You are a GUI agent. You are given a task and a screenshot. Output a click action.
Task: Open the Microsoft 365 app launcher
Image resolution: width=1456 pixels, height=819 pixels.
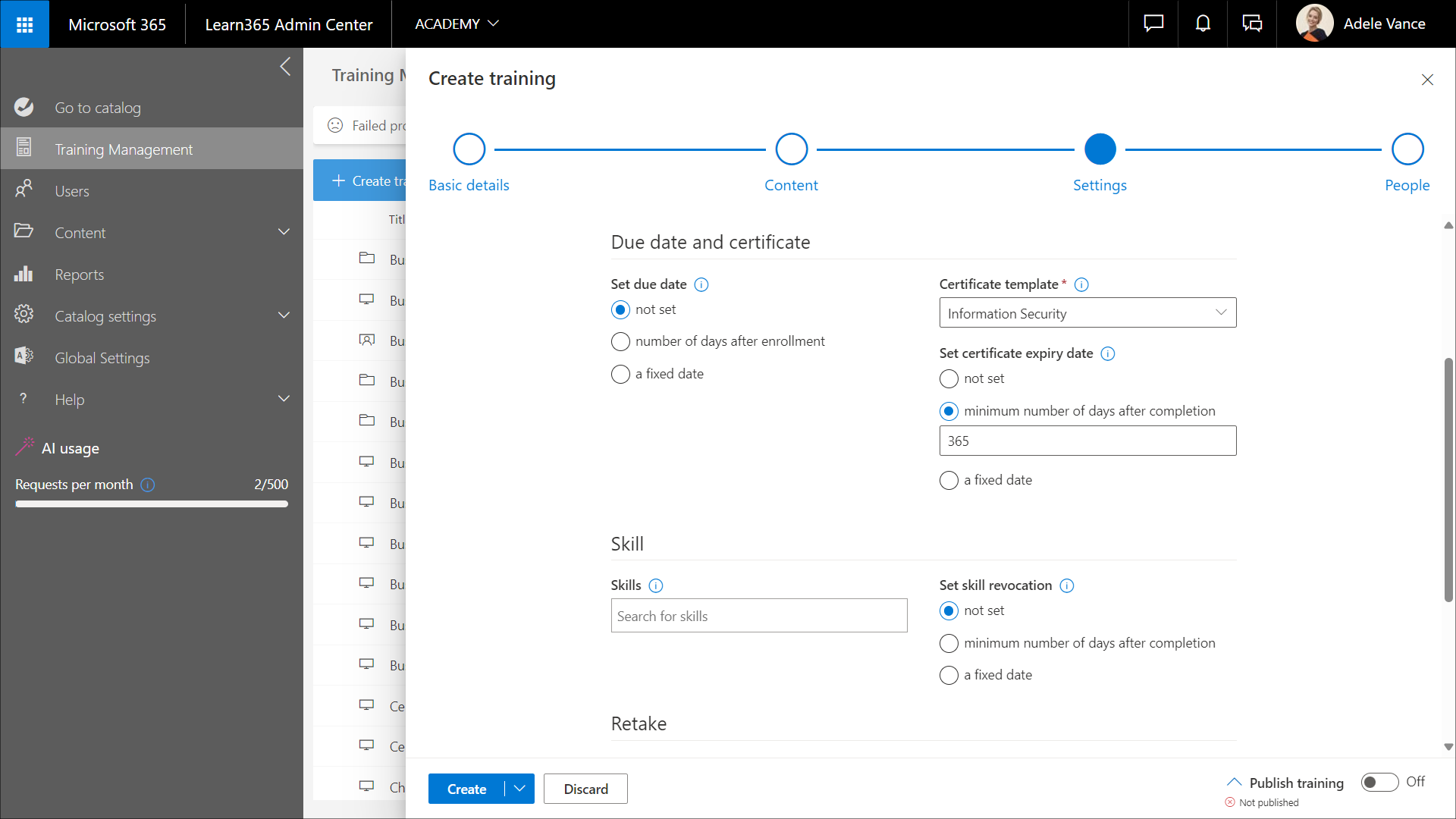(24, 24)
